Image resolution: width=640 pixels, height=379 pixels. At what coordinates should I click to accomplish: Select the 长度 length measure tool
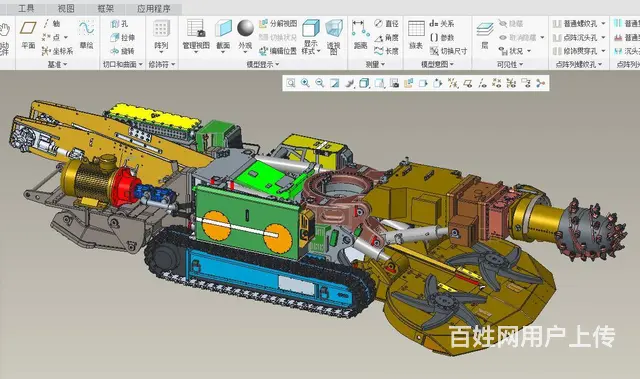387,51
